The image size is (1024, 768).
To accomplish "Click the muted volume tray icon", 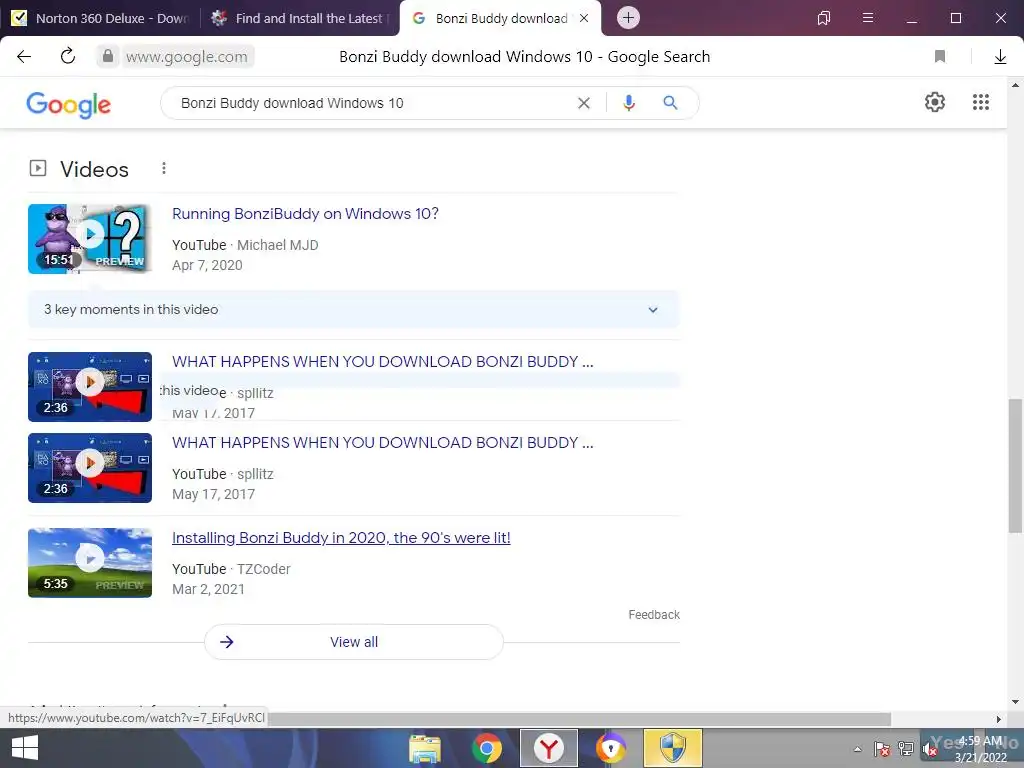I will (930, 749).
